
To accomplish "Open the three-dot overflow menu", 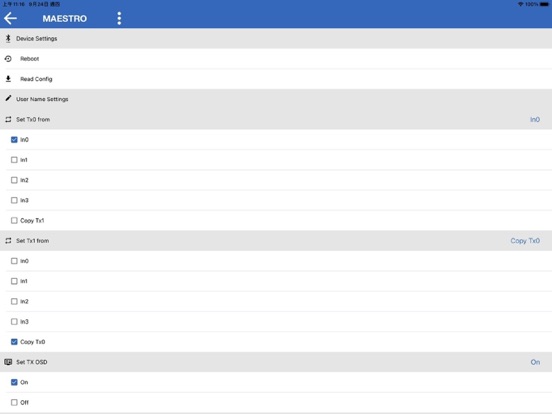I will [119, 18].
